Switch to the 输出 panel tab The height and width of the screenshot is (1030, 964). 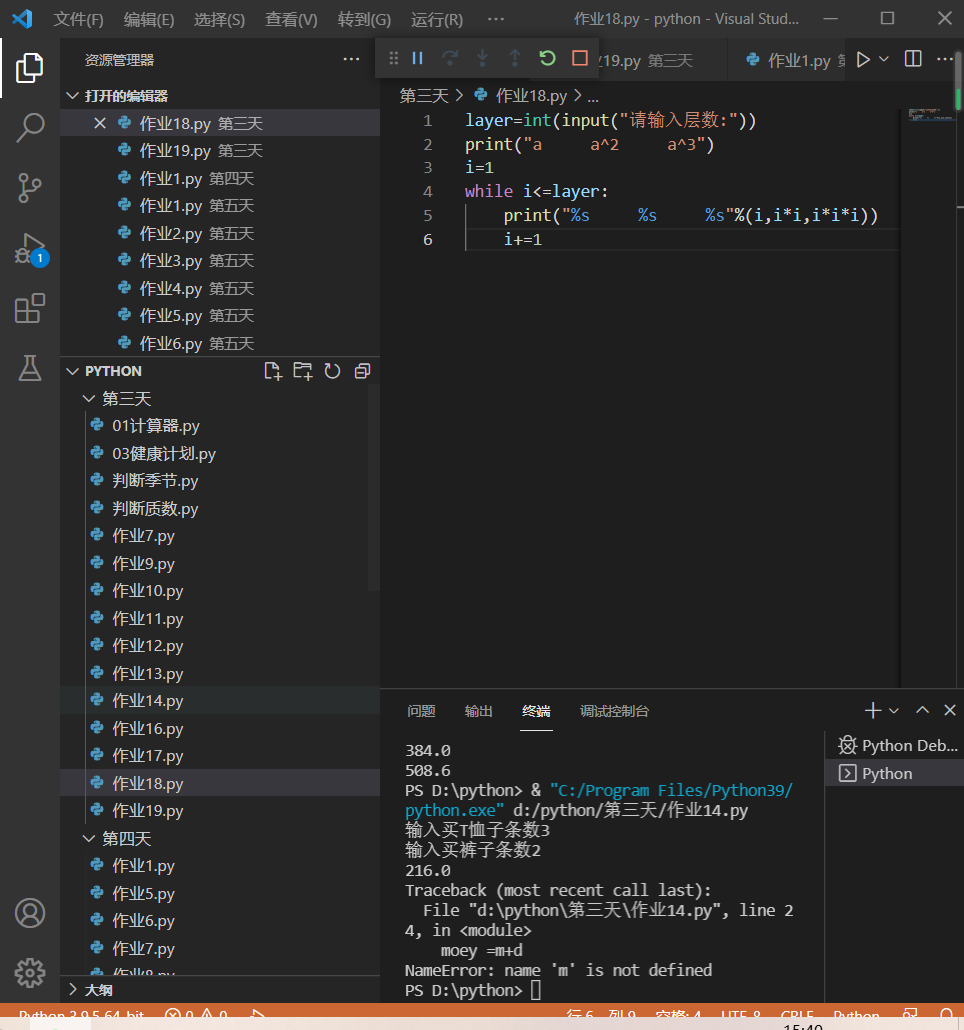click(478, 711)
